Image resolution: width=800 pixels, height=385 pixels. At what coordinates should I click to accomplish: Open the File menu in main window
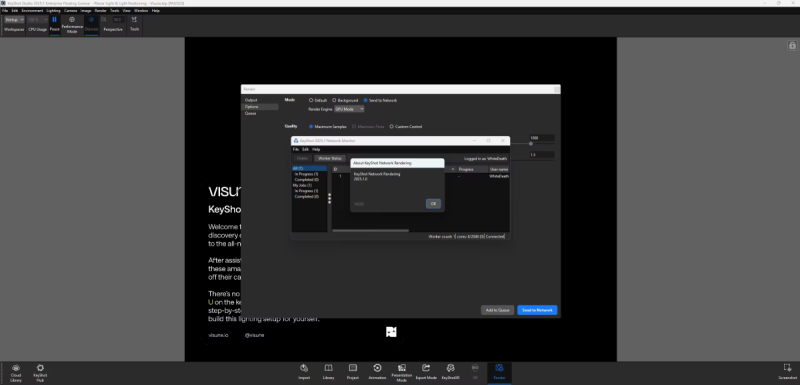coord(5,10)
